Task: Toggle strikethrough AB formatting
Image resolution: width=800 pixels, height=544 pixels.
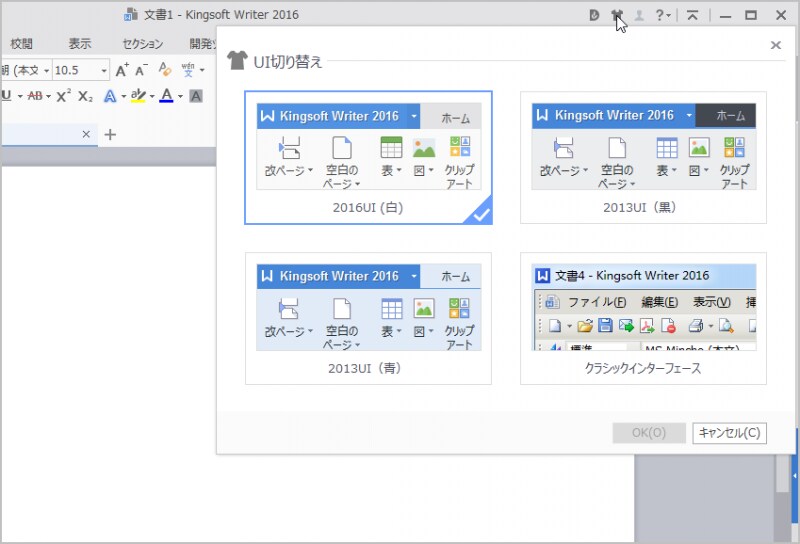Action: [x=35, y=95]
